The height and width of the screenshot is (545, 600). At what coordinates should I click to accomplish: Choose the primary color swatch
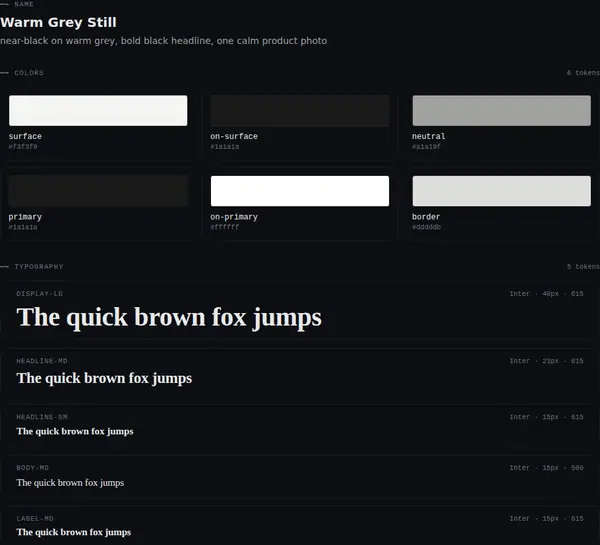click(98, 191)
